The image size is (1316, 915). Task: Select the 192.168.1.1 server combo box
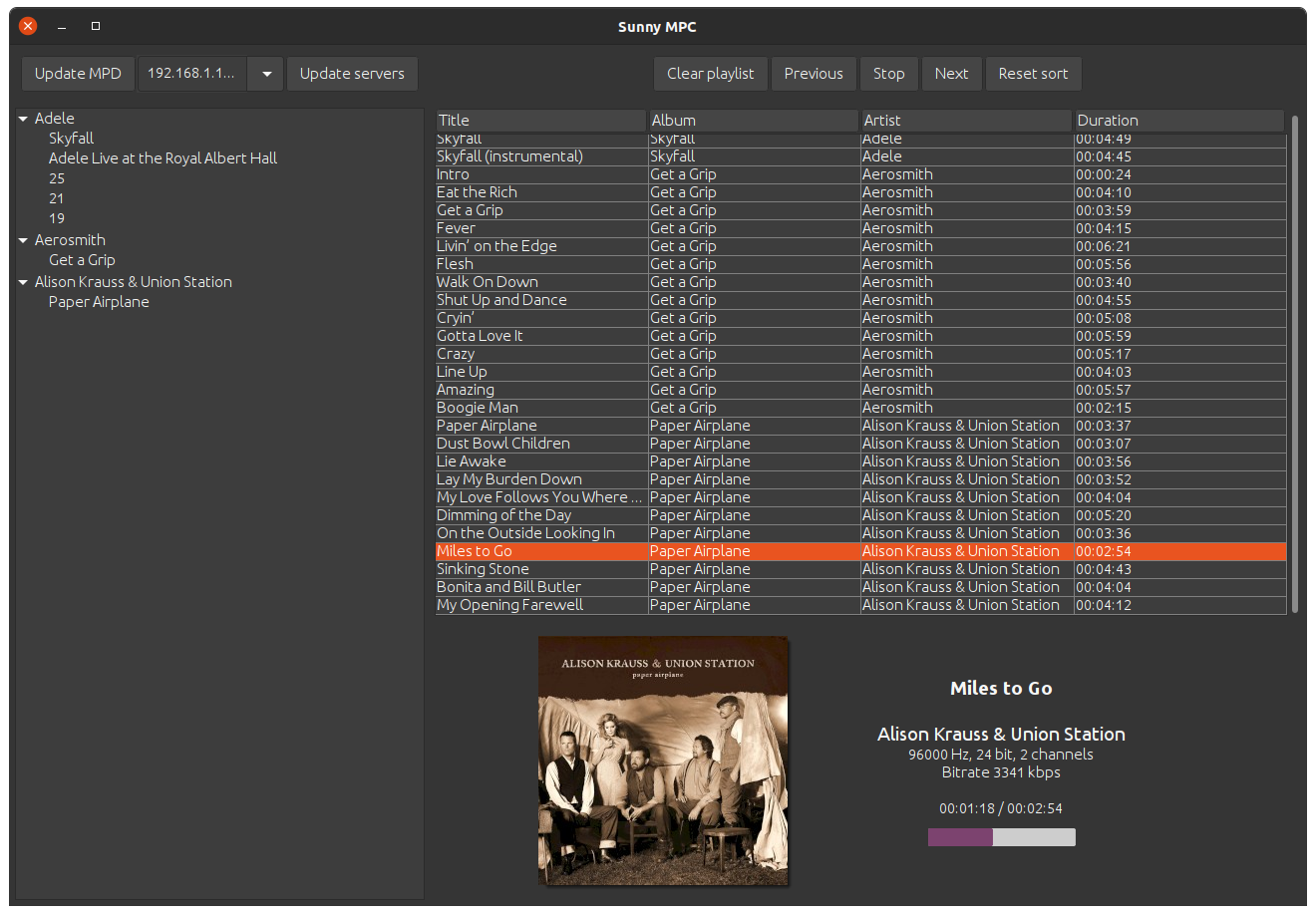(192, 74)
